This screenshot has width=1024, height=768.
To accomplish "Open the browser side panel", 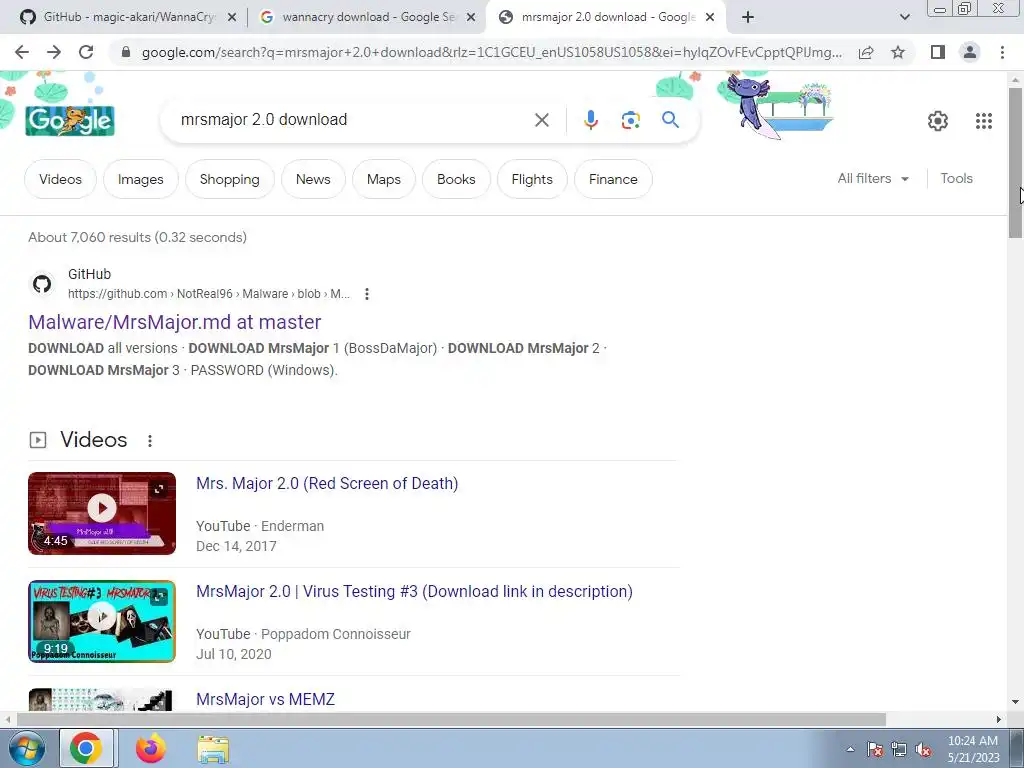I will click(x=938, y=52).
